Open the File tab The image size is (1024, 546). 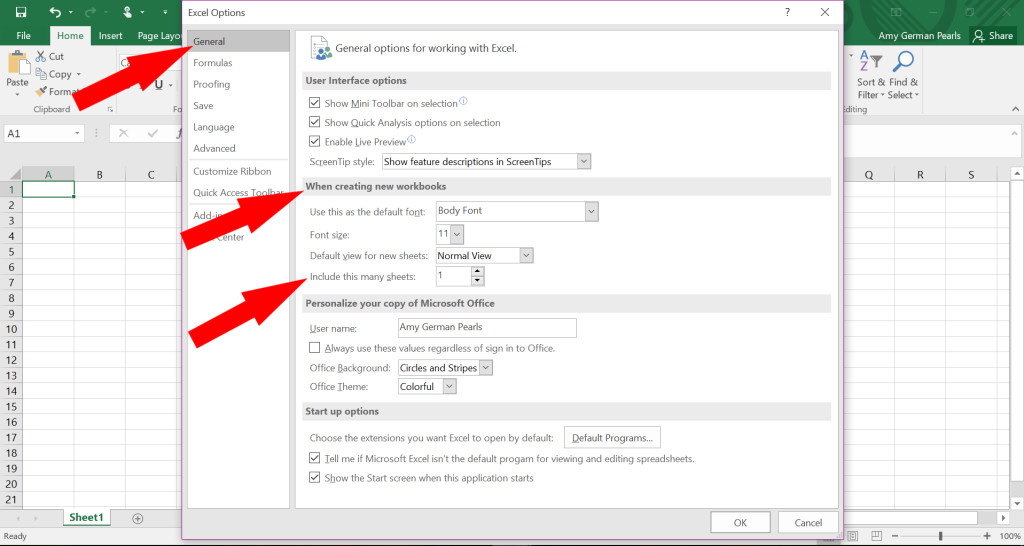click(24, 35)
